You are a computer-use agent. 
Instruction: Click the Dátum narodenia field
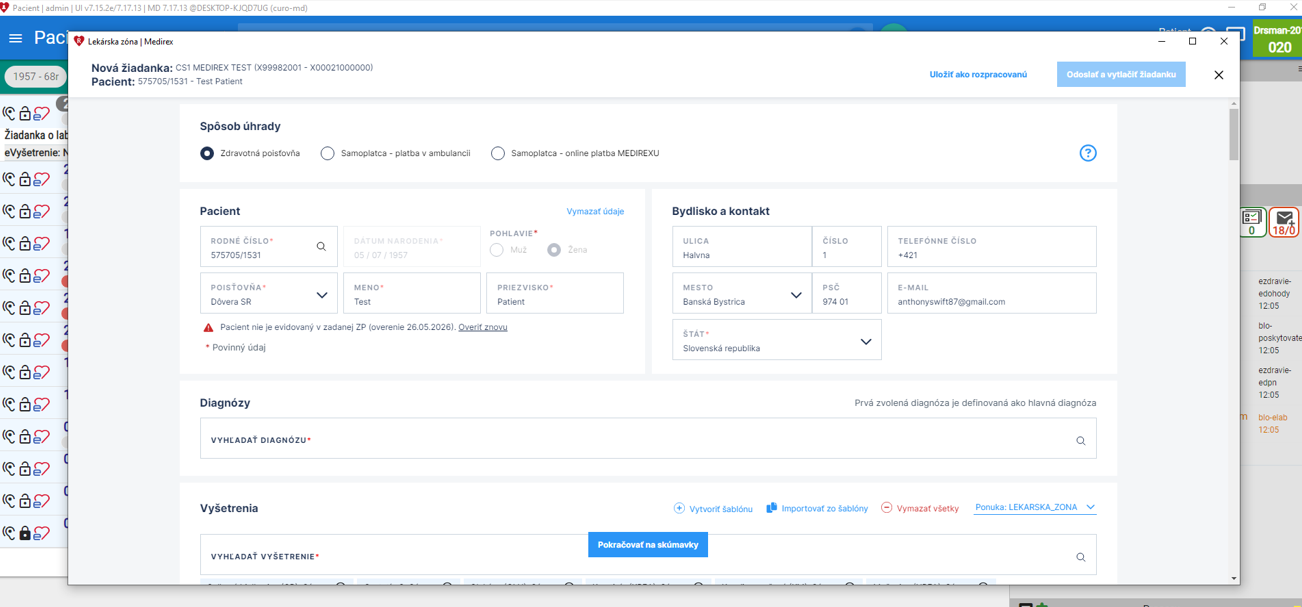point(412,247)
